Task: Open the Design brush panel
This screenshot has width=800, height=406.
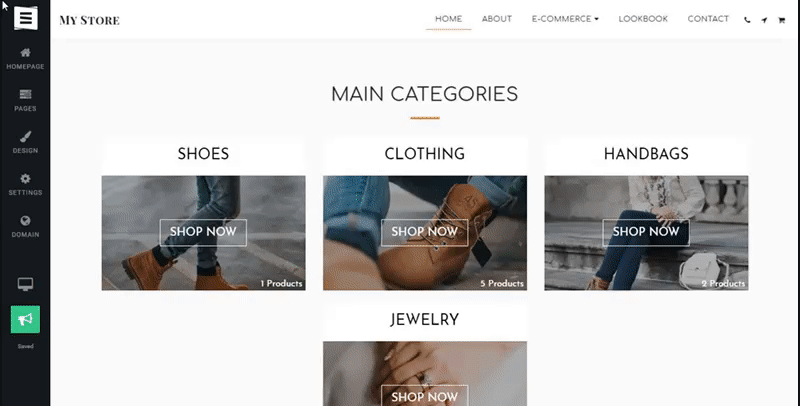Action: [x=25, y=142]
